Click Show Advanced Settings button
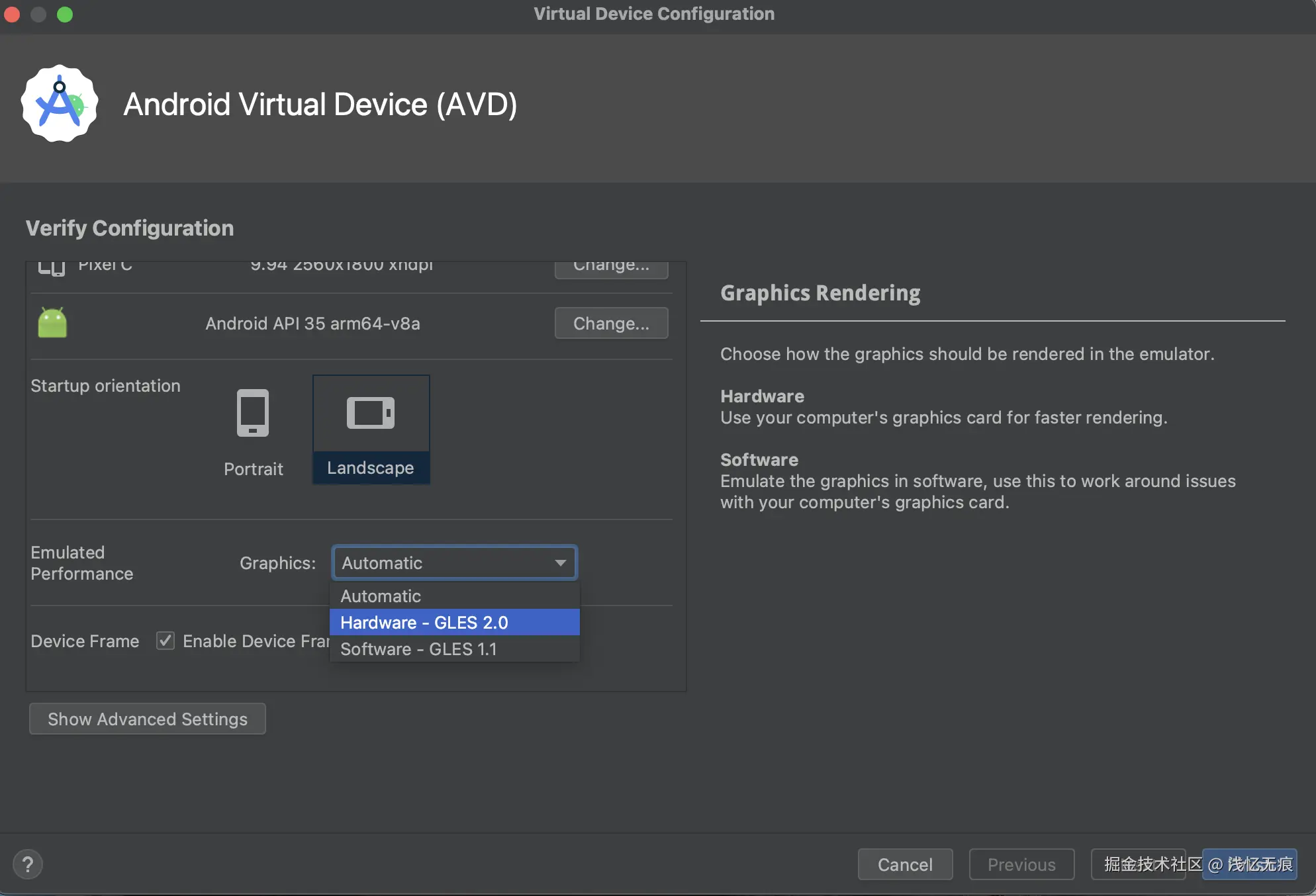The image size is (1316, 896). (148, 719)
